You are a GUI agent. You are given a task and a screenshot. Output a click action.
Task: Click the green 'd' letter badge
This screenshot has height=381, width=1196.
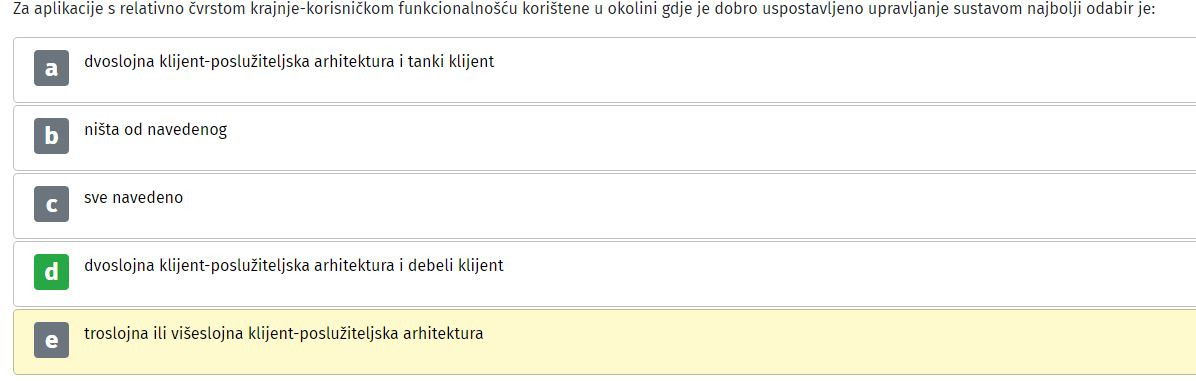tap(51, 272)
